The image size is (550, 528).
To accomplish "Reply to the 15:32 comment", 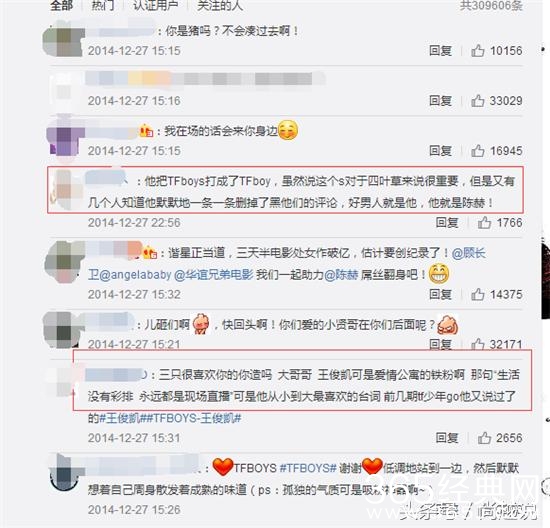I will click(440, 294).
